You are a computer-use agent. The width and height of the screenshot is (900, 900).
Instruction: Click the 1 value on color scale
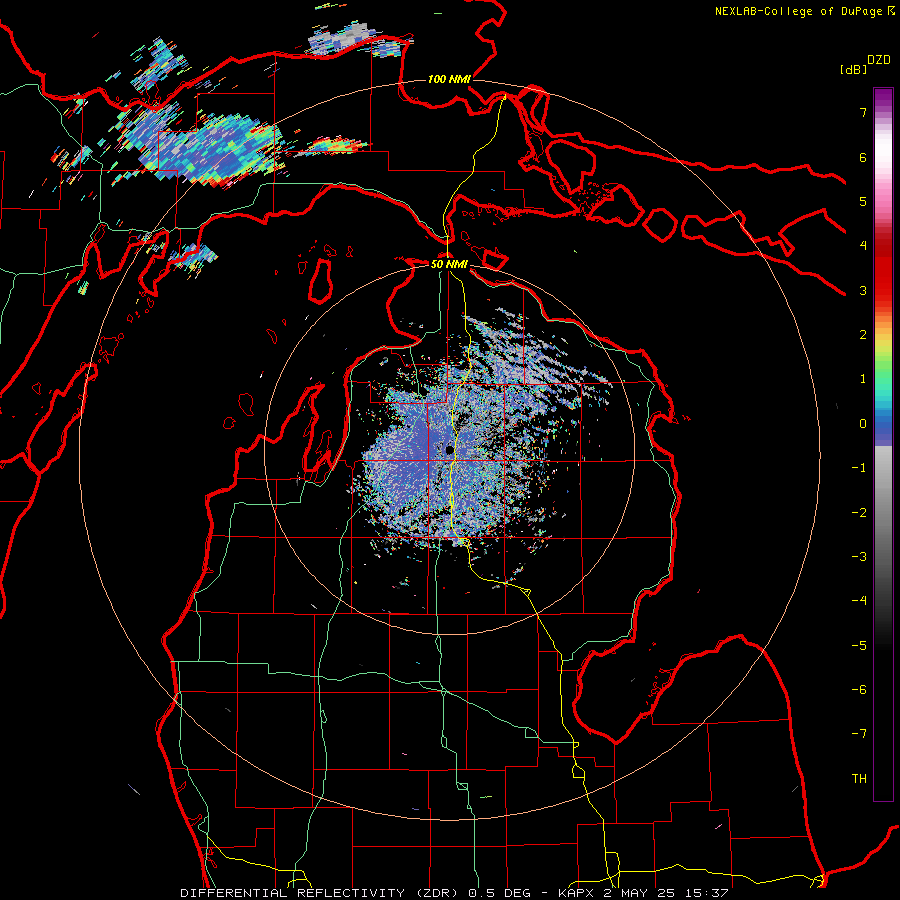(863, 379)
